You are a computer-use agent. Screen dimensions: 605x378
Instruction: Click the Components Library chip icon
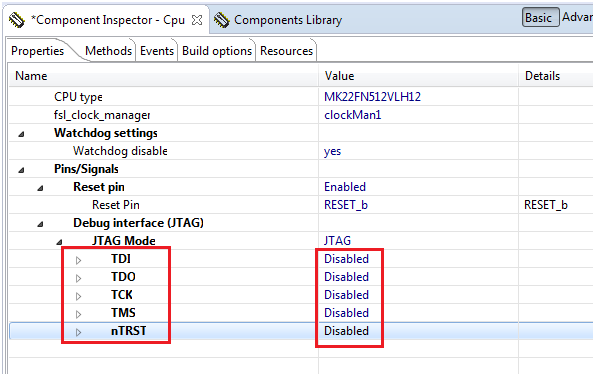(221, 20)
